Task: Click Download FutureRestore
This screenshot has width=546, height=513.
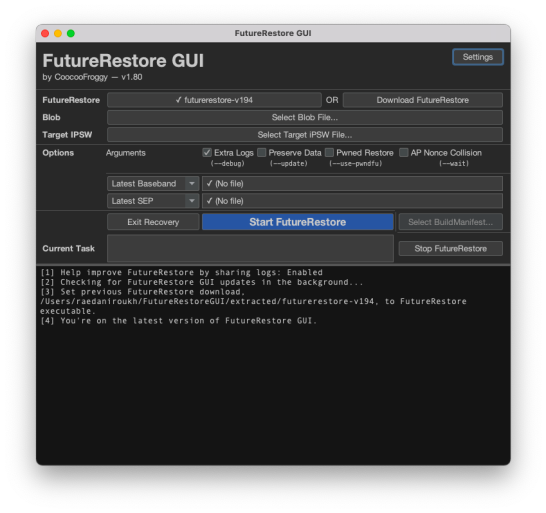Action: (x=422, y=100)
